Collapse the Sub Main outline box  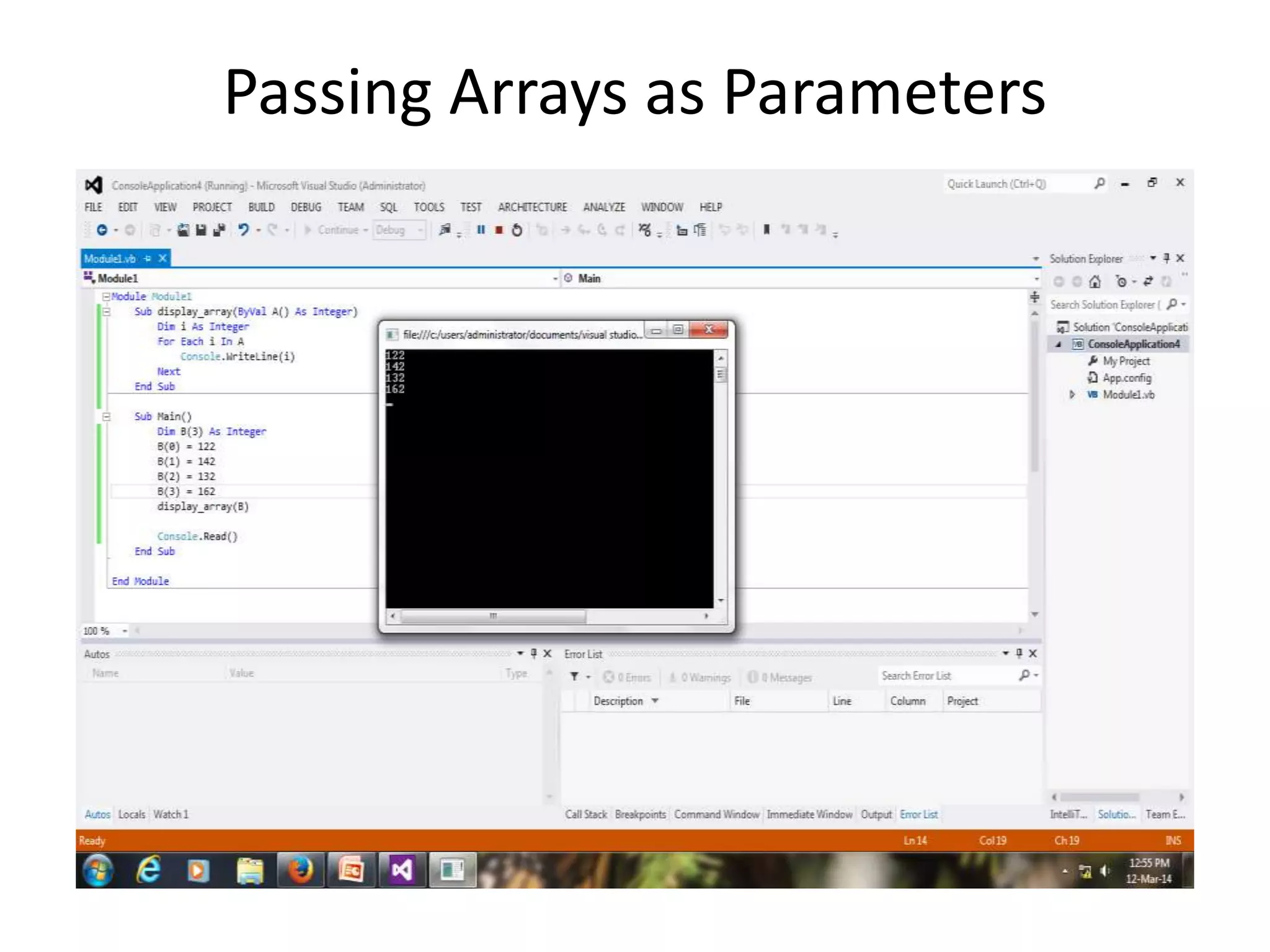click(x=106, y=416)
